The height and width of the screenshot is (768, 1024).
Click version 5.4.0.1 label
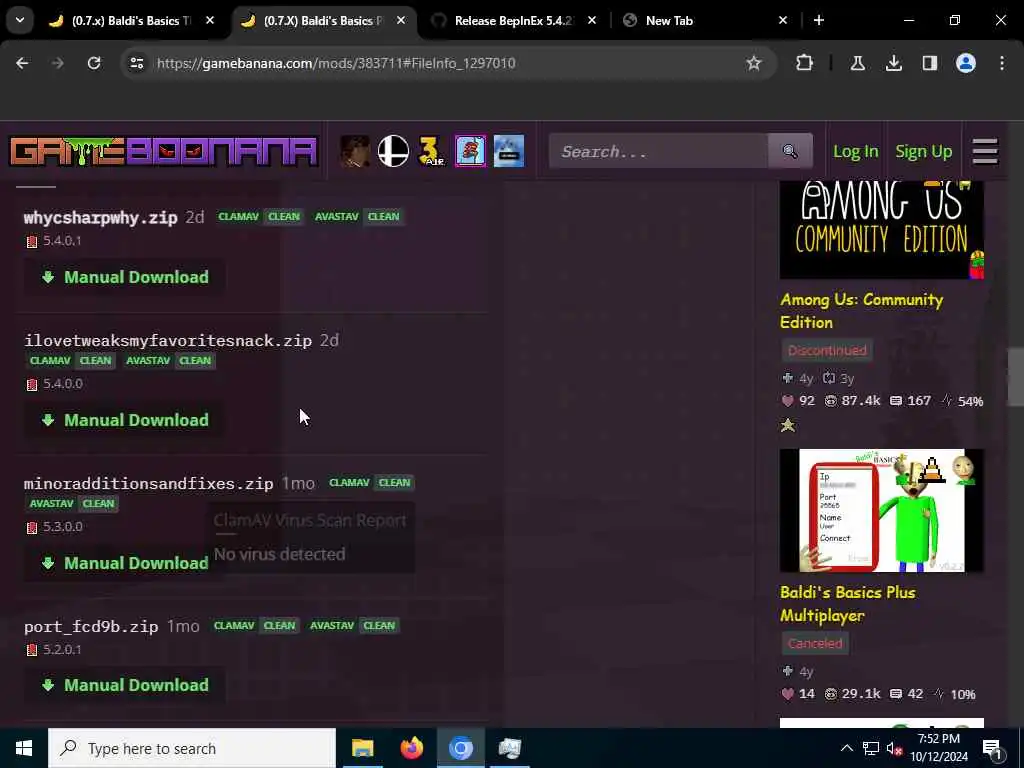(x=62, y=241)
